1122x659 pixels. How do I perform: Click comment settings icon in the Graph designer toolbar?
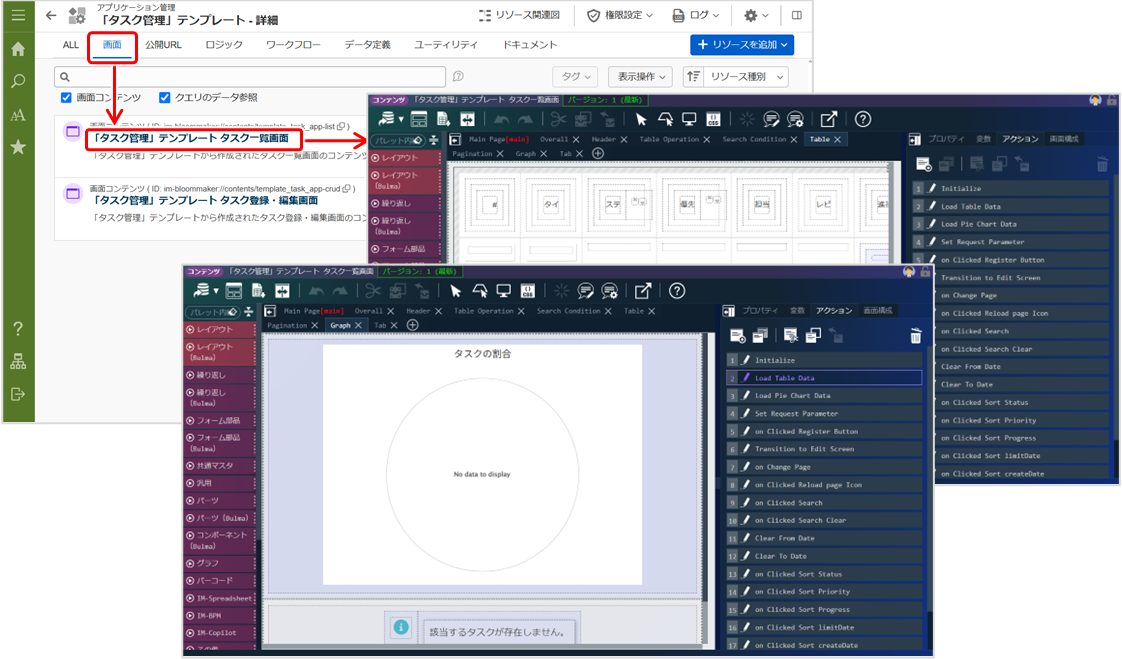coord(610,291)
